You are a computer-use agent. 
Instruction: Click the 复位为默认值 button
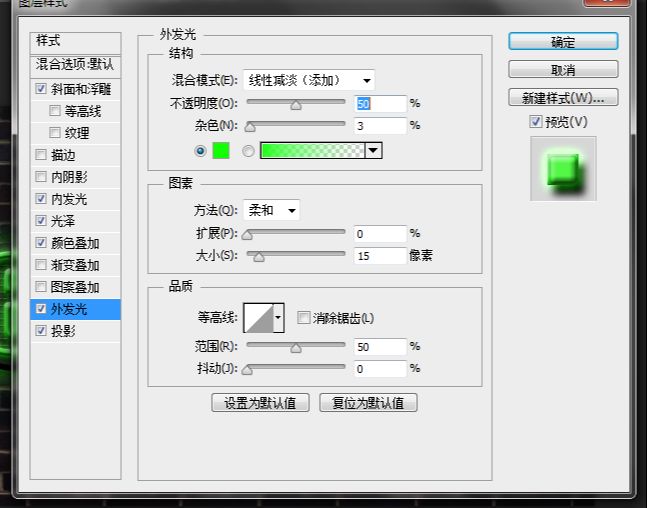(368, 402)
